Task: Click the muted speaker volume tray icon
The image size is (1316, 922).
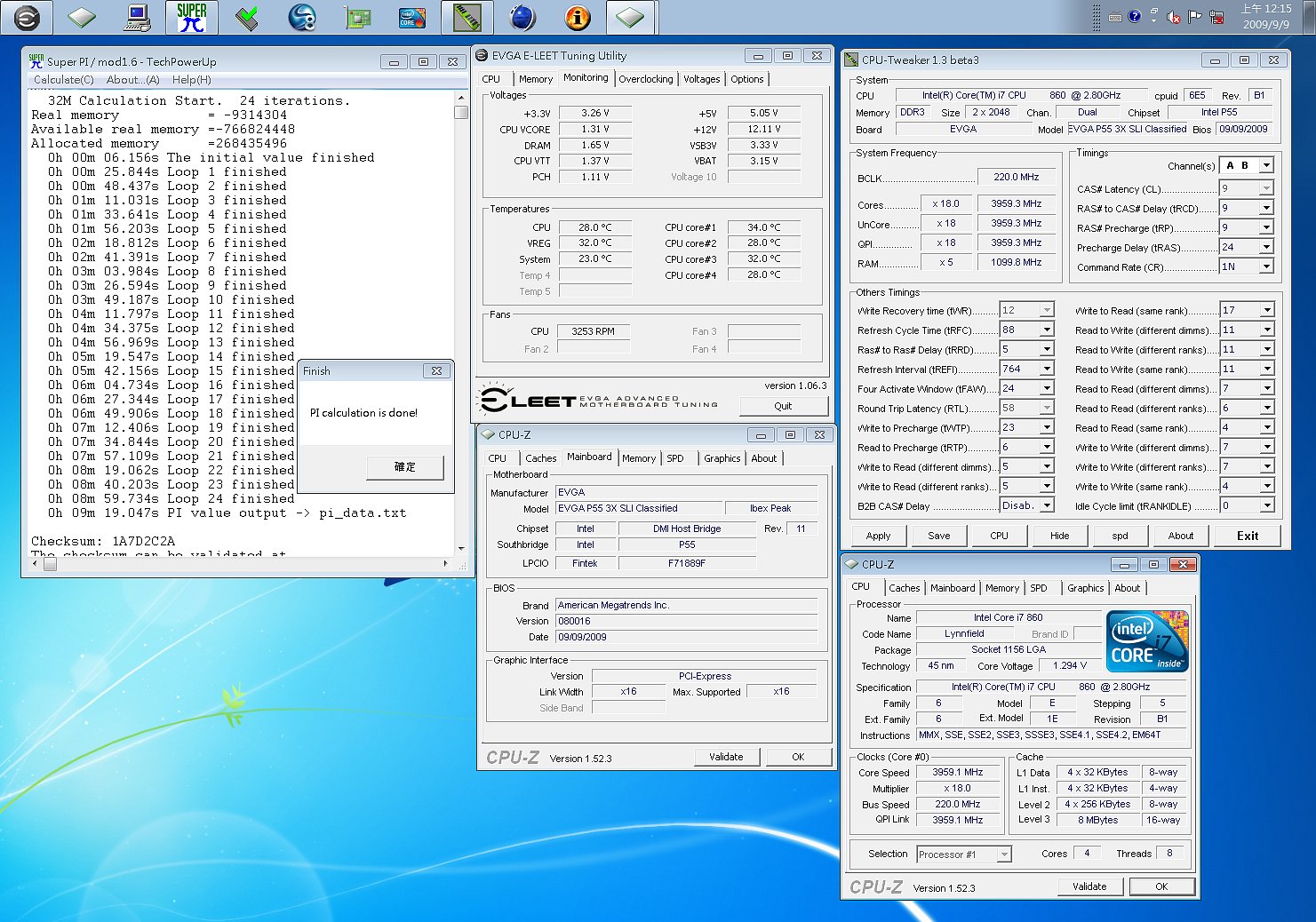Action: [1174, 17]
